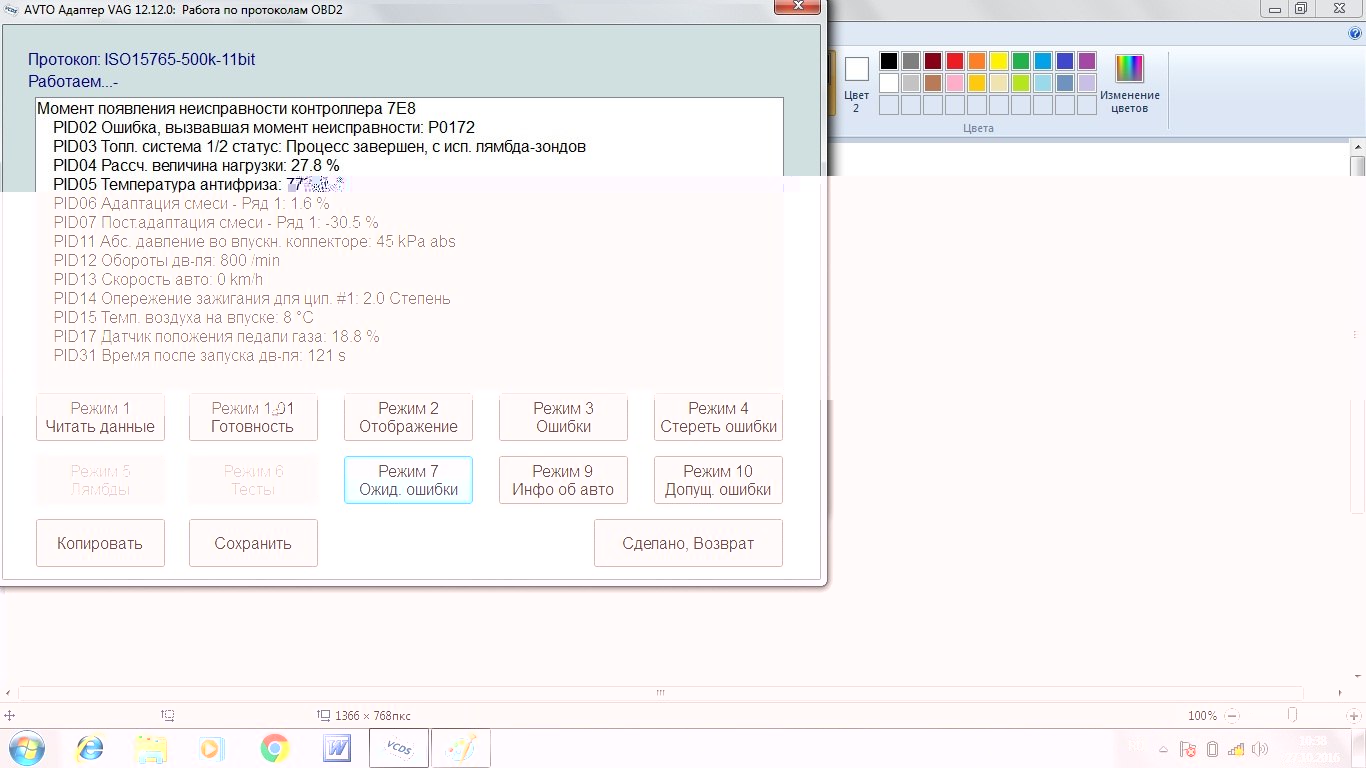Image resolution: width=1366 pixels, height=768 pixels.
Task: Open Google Chrome from the taskbar
Action: [x=275, y=748]
